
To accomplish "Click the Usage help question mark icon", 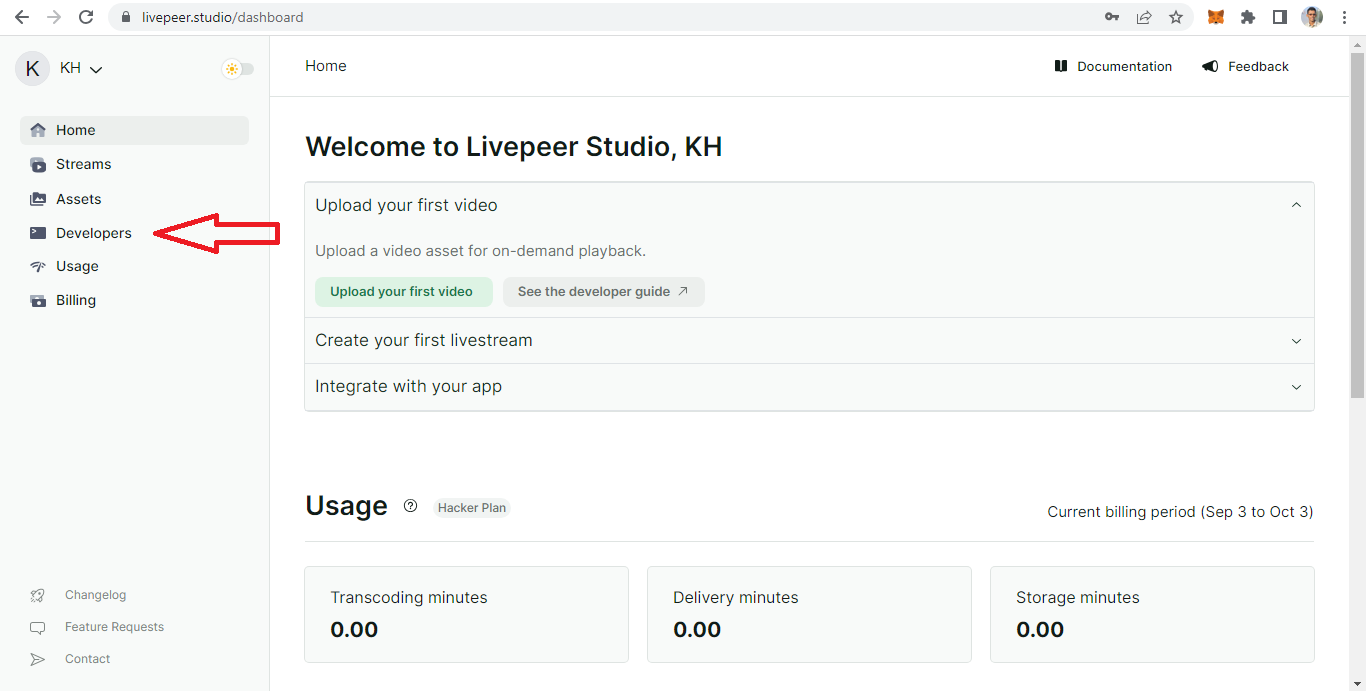I will [410, 506].
